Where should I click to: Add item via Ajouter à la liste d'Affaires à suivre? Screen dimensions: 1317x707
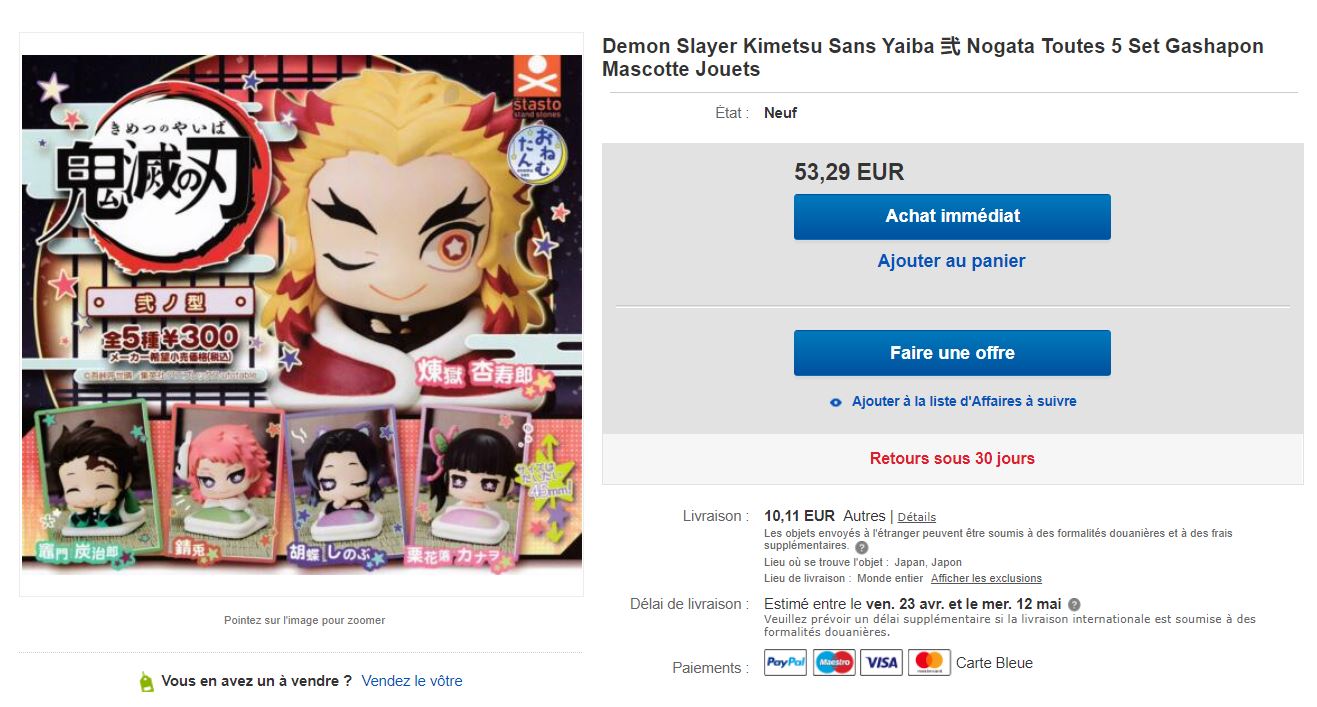(964, 401)
